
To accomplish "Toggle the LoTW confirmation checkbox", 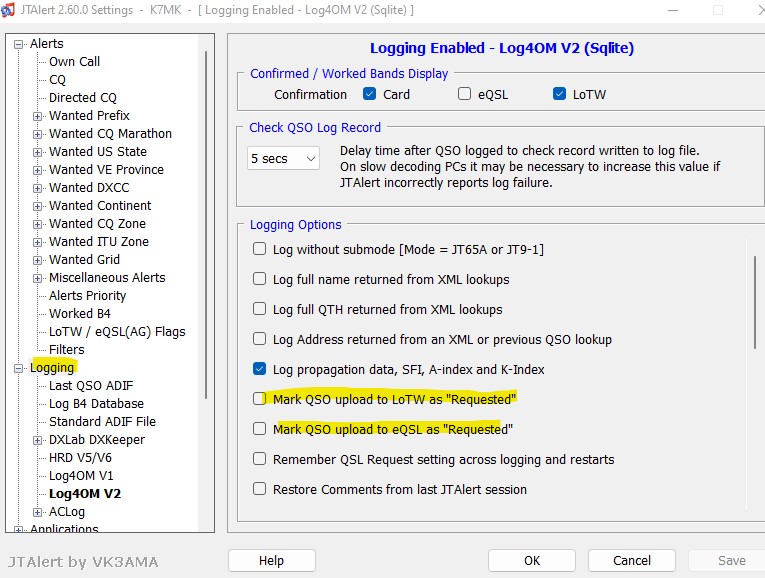I will 559,94.
